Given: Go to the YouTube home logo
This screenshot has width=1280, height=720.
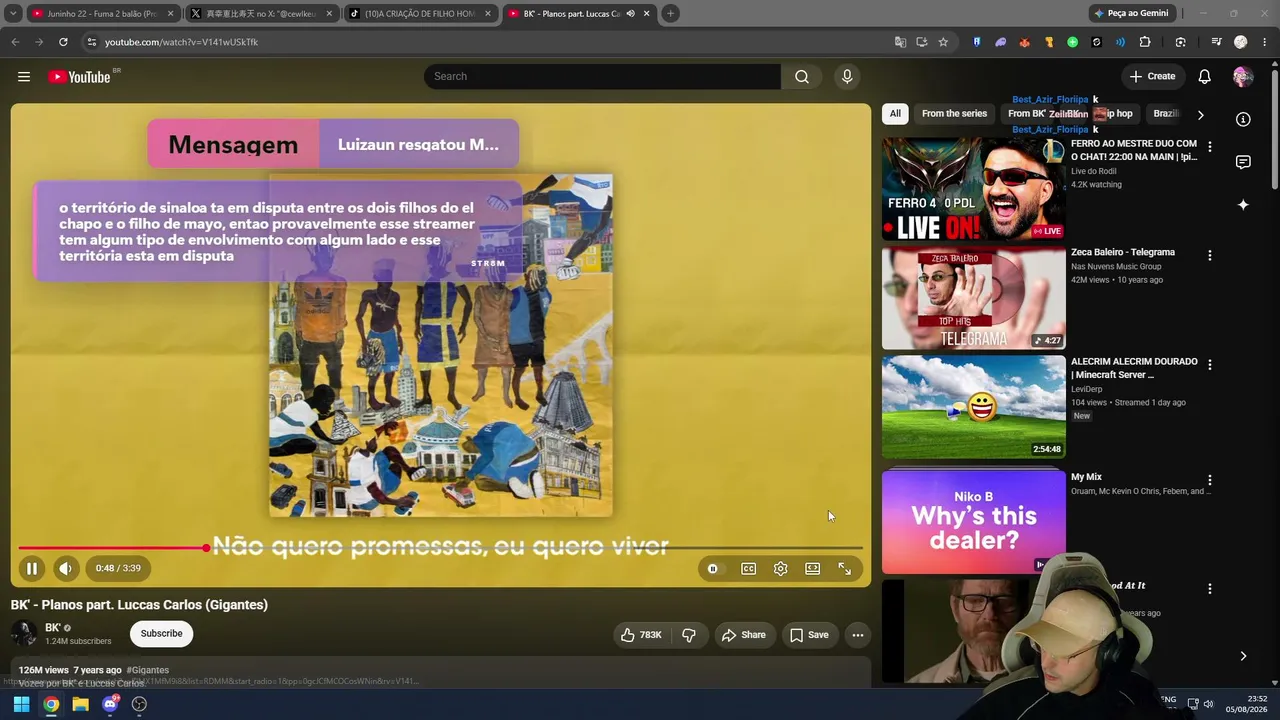Looking at the screenshot, I should pos(79,77).
